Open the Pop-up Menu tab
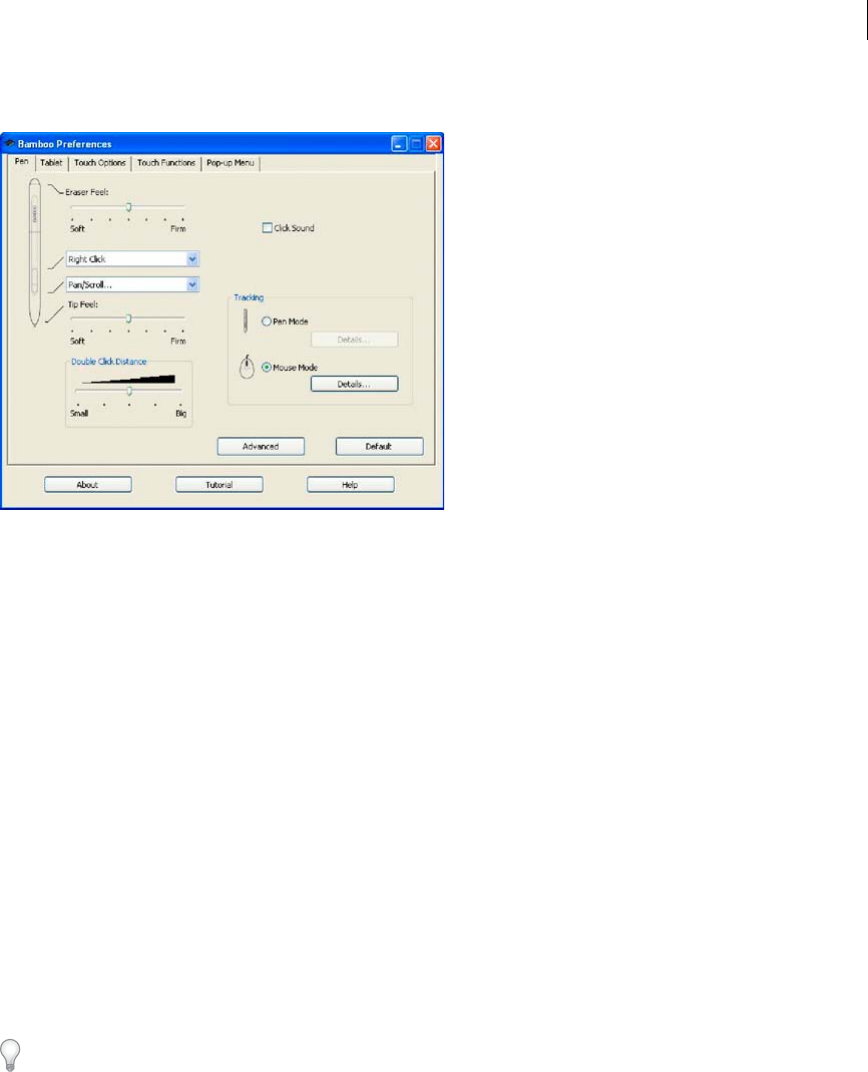This screenshot has height=1072, width=868. click(230, 163)
